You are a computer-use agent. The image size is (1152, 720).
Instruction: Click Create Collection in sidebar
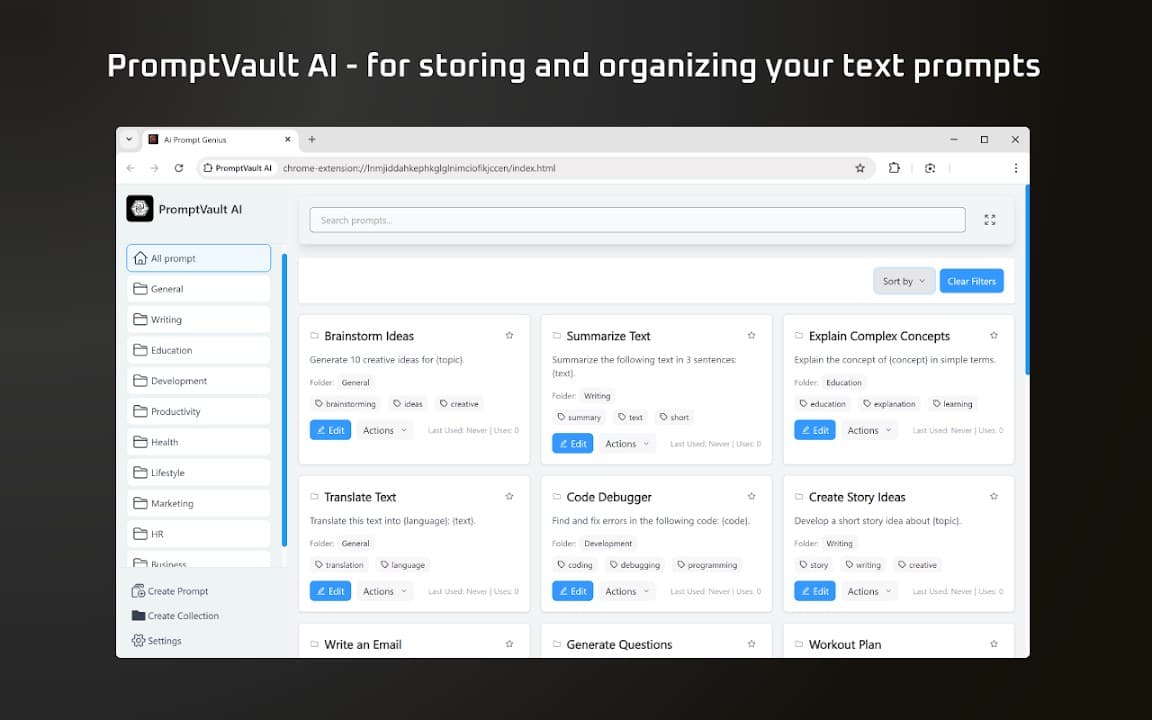(x=175, y=616)
